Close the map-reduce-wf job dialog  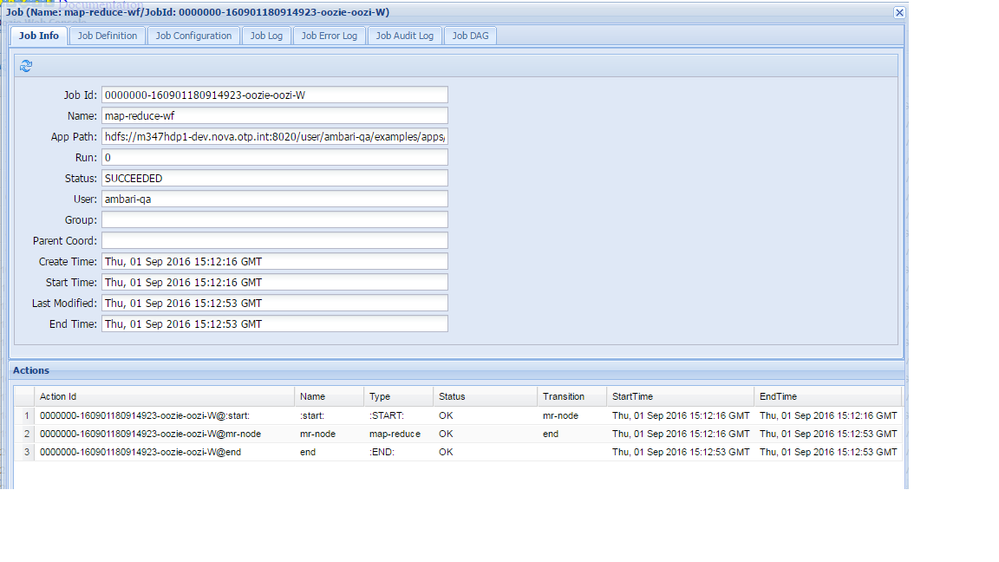point(899,13)
